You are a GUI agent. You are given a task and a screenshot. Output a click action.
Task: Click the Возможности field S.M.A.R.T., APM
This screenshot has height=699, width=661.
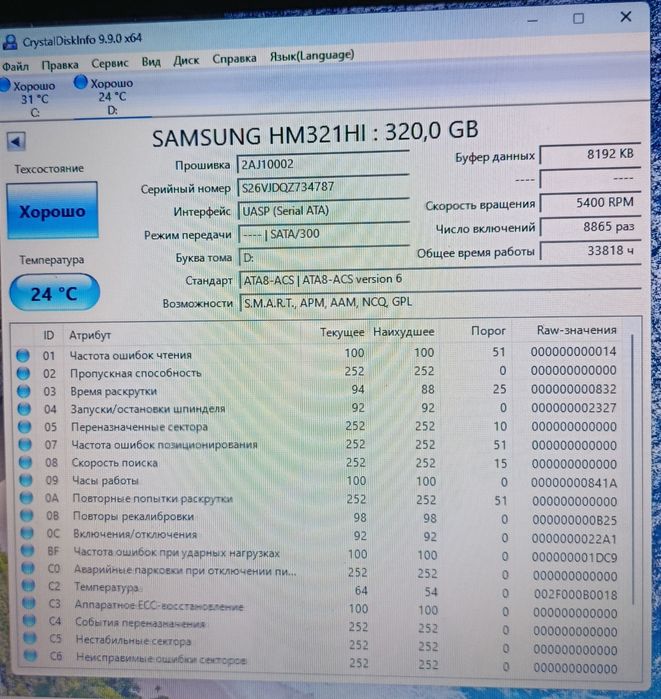coord(440,302)
